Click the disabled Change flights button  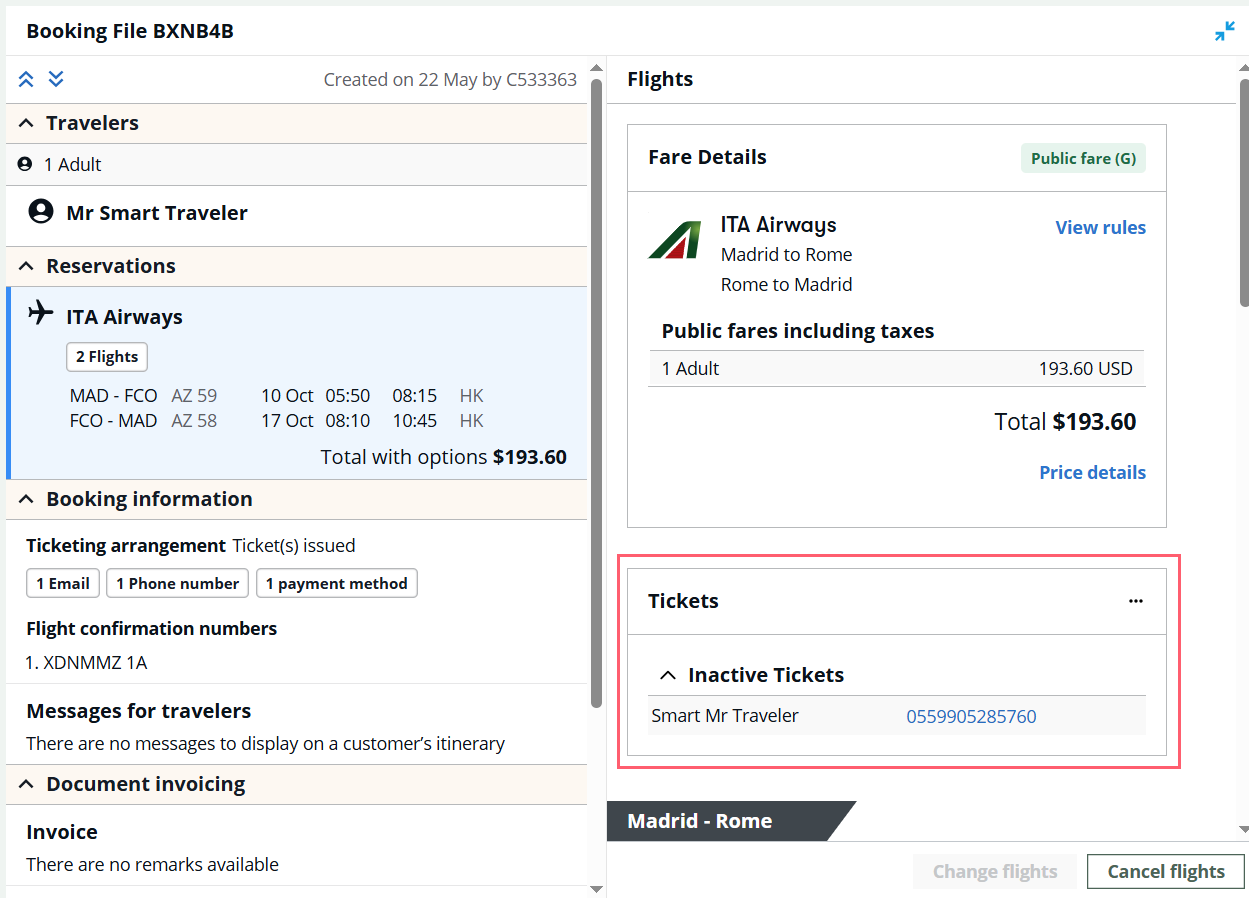click(995, 871)
